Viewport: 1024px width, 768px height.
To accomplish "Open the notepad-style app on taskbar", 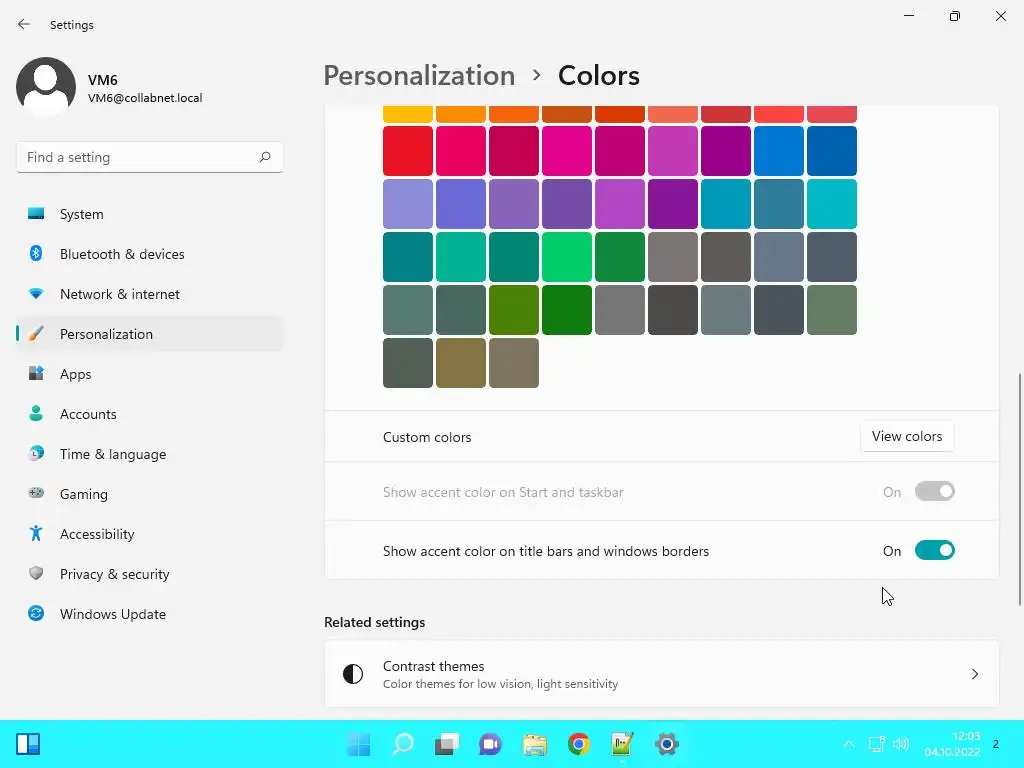I will pos(622,744).
